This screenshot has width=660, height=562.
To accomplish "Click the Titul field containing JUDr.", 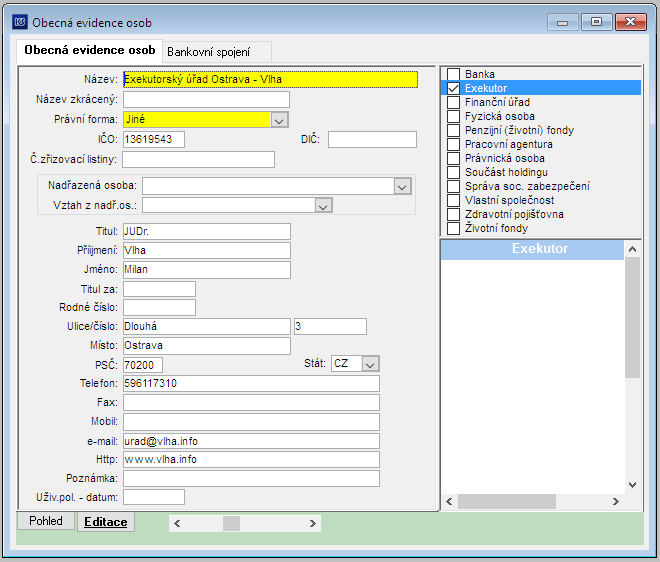I will [207, 232].
